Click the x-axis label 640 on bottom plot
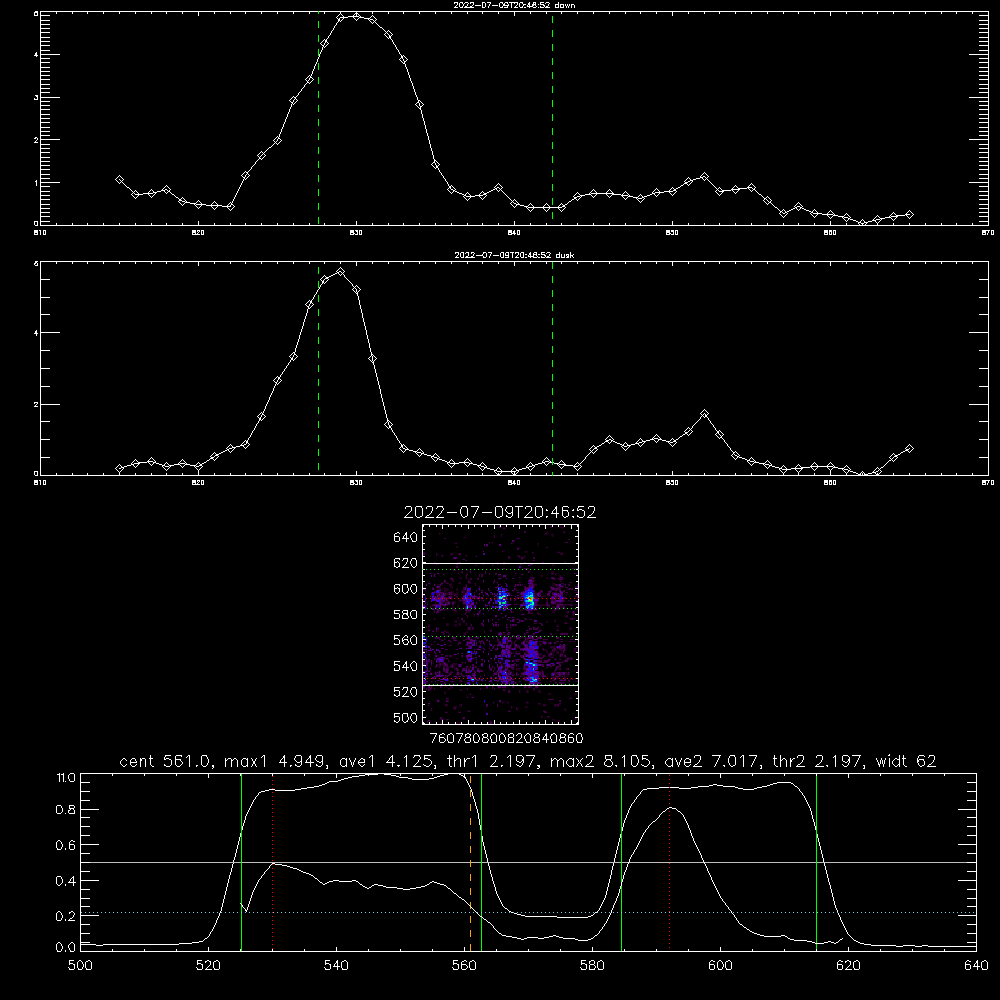The height and width of the screenshot is (1000, 1000). 976,966
